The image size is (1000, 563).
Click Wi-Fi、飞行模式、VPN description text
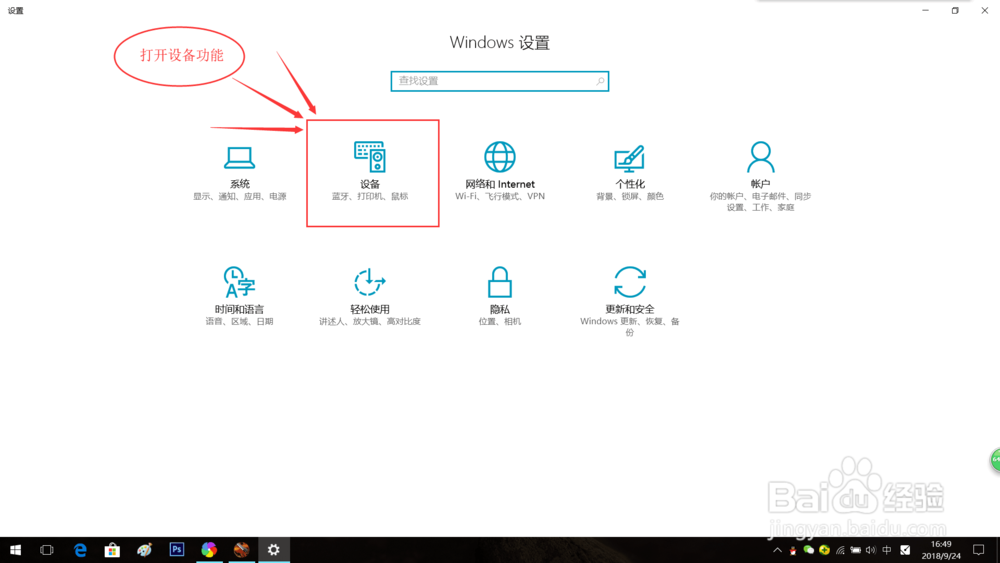[500, 196]
